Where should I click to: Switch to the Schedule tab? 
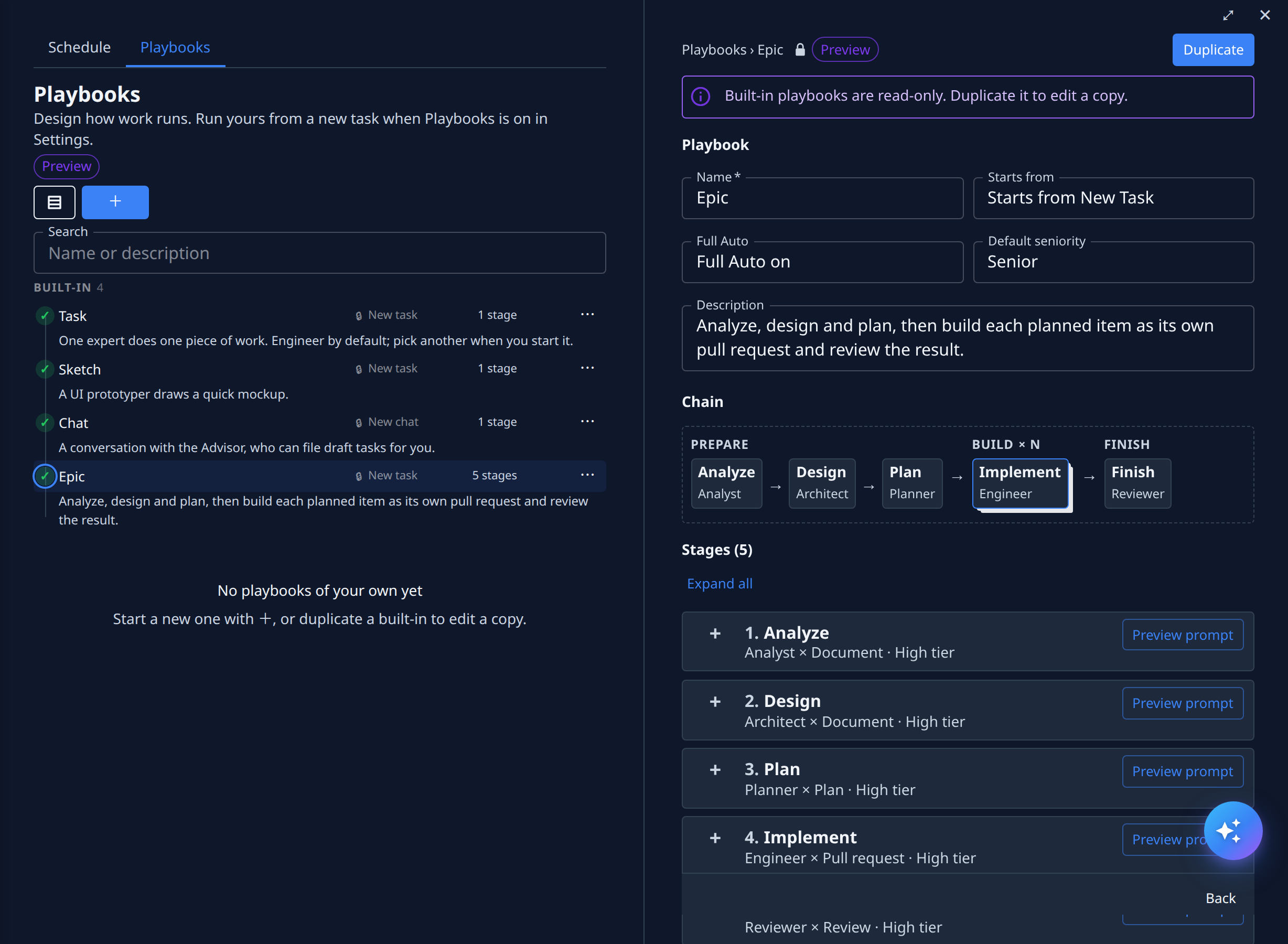tap(79, 47)
